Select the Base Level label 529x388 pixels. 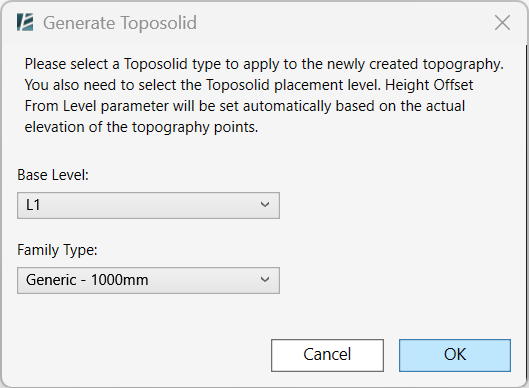point(53,175)
